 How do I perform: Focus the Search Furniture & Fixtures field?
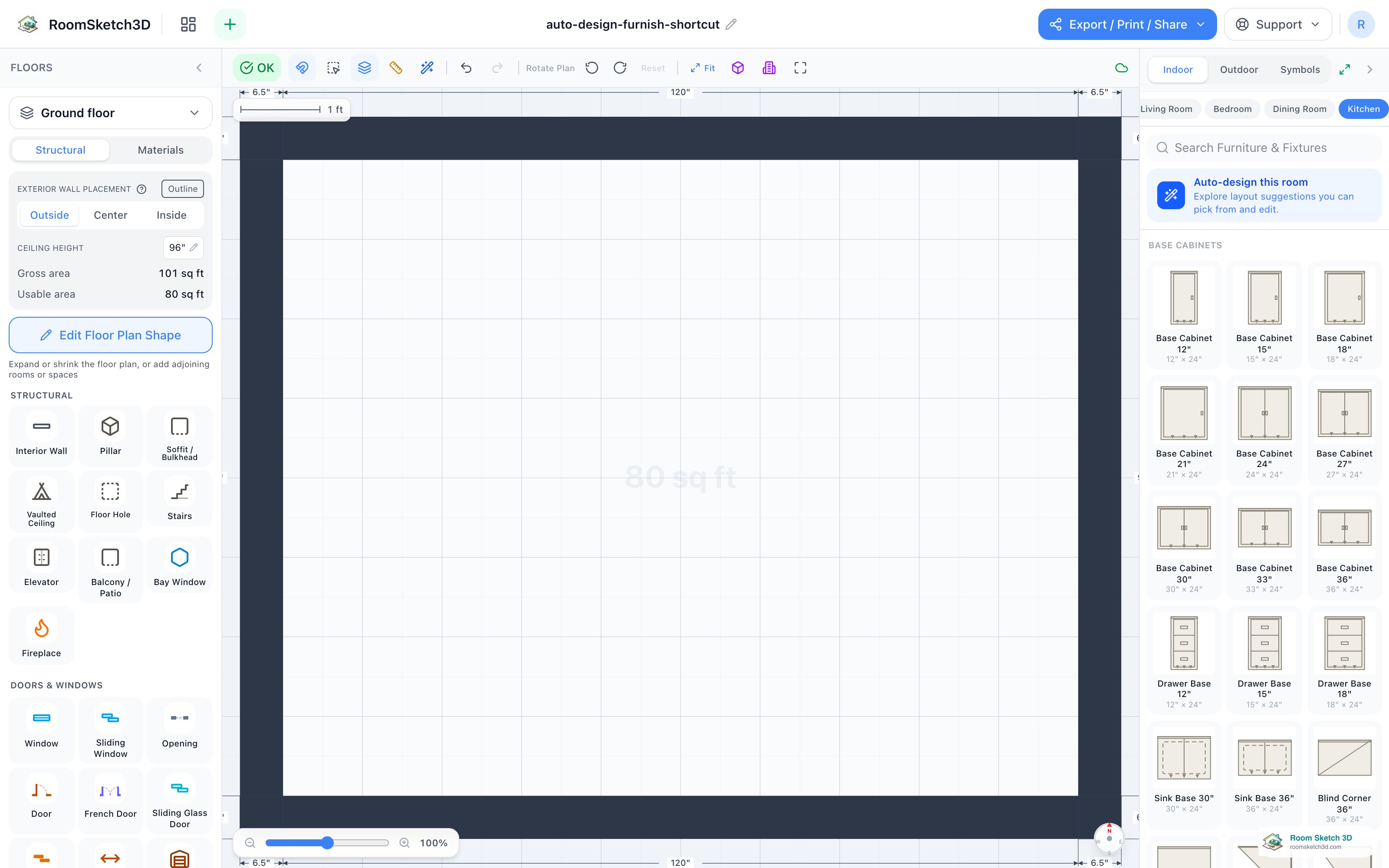[x=1264, y=148]
